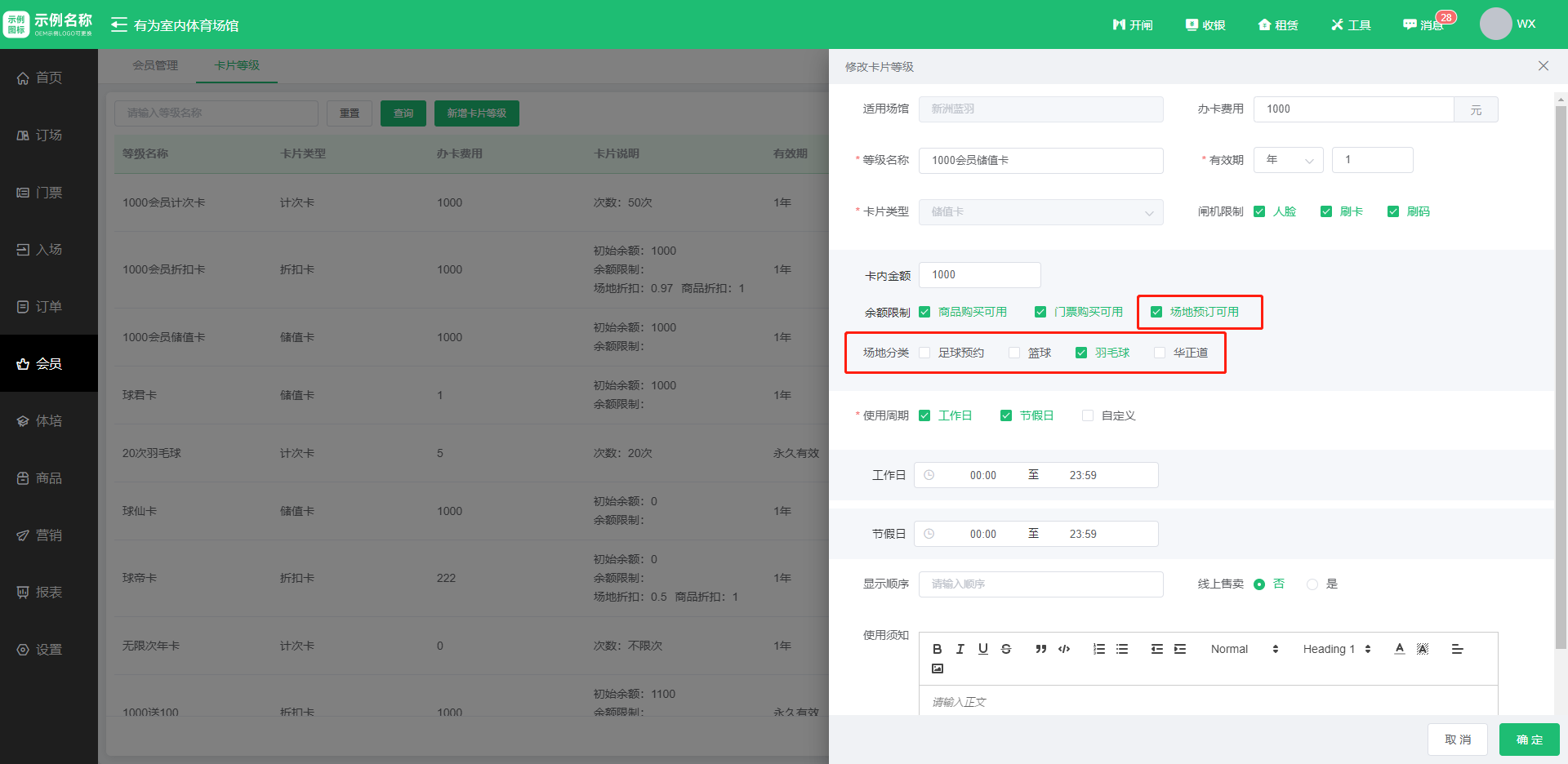1568x764 pixels.
Task: Uncheck 人脸 gate restriction
Action: (1259, 211)
